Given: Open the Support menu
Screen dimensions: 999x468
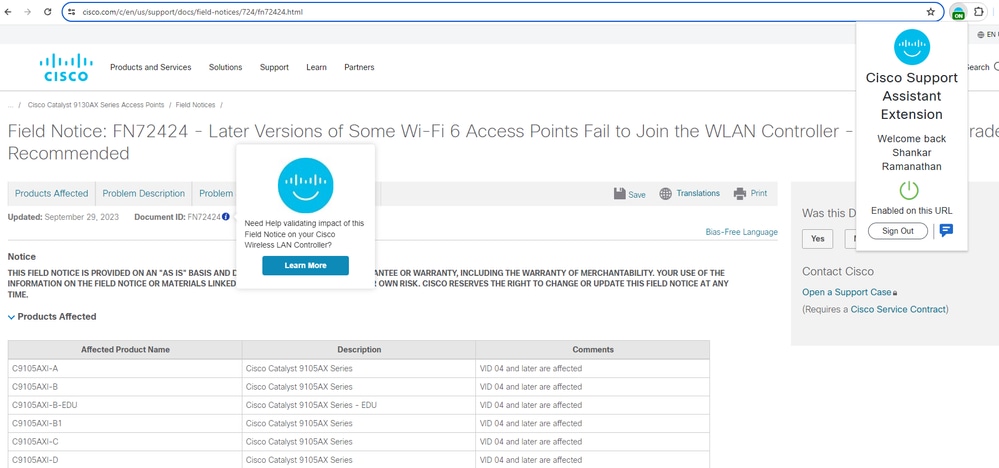Looking at the screenshot, I should 274,67.
